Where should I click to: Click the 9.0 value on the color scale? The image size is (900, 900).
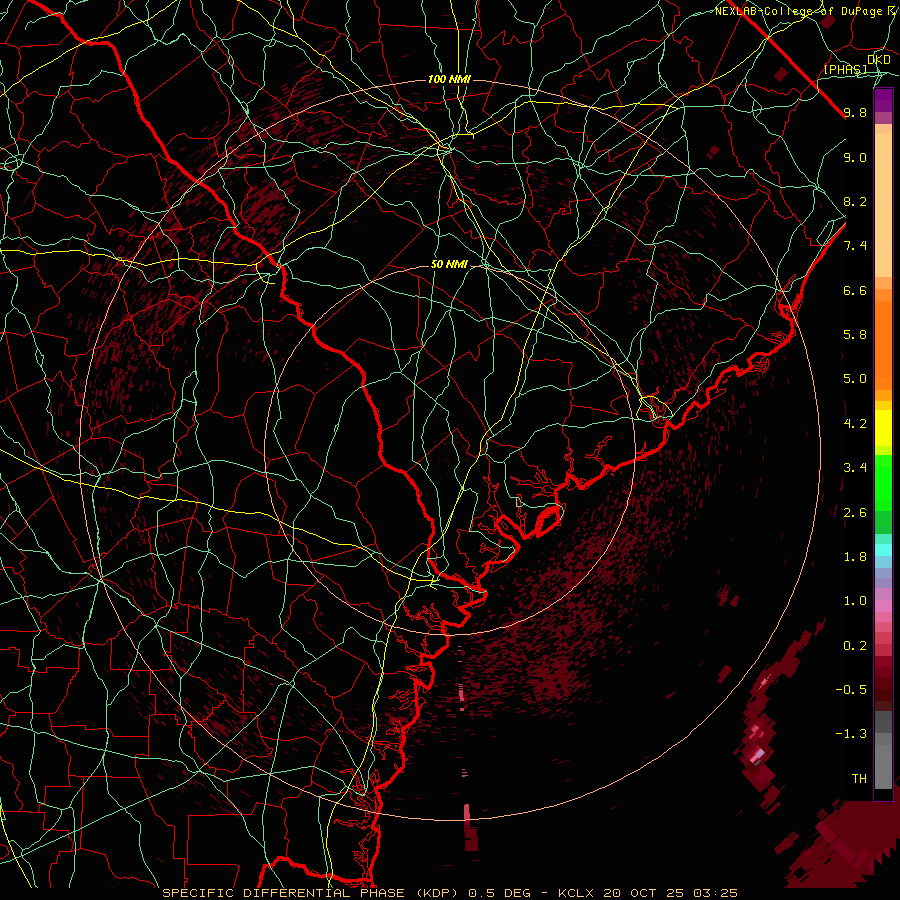[x=855, y=157]
